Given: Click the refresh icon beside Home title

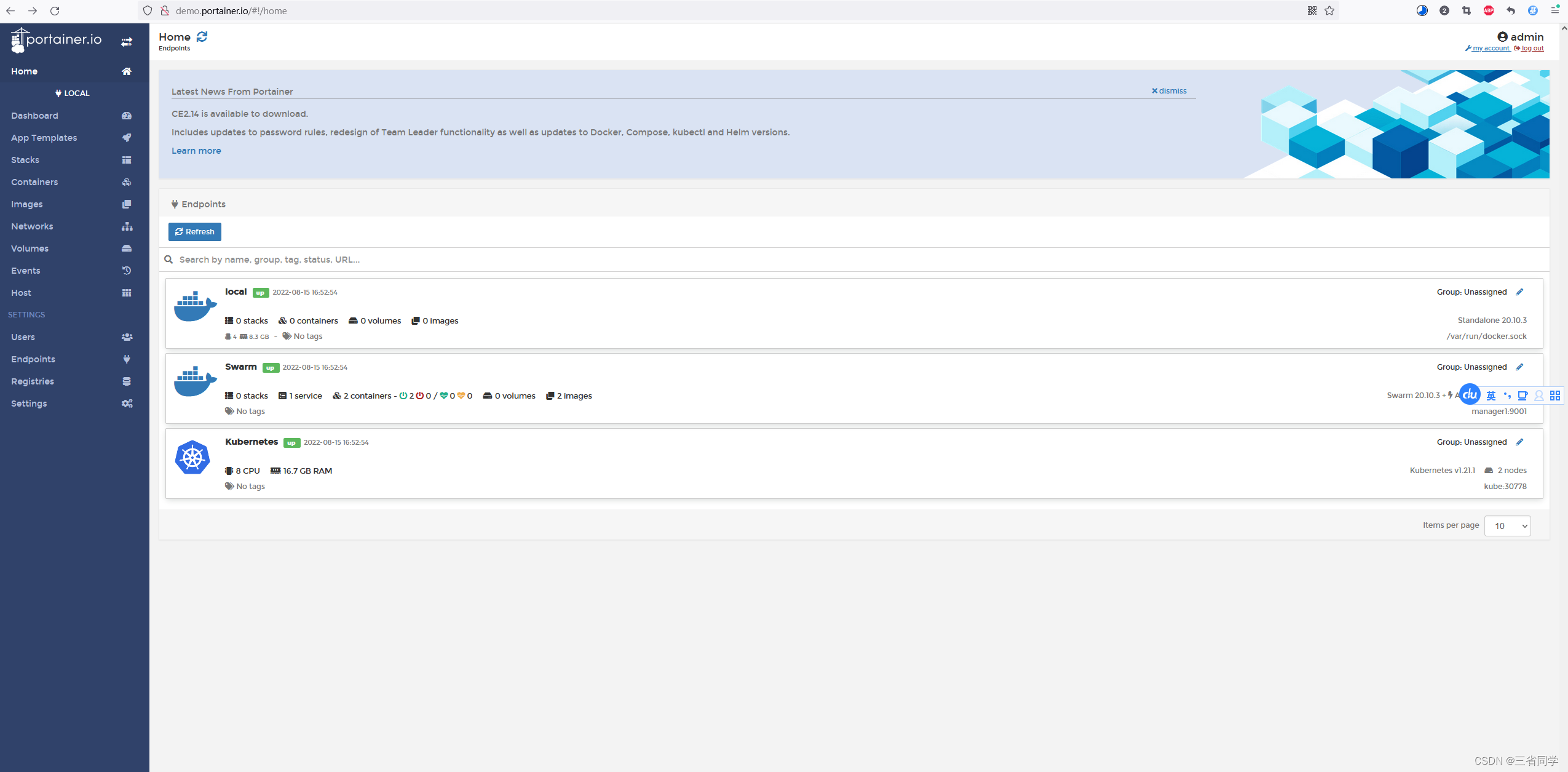Looking at the screenshot, I should click(202, 37).
